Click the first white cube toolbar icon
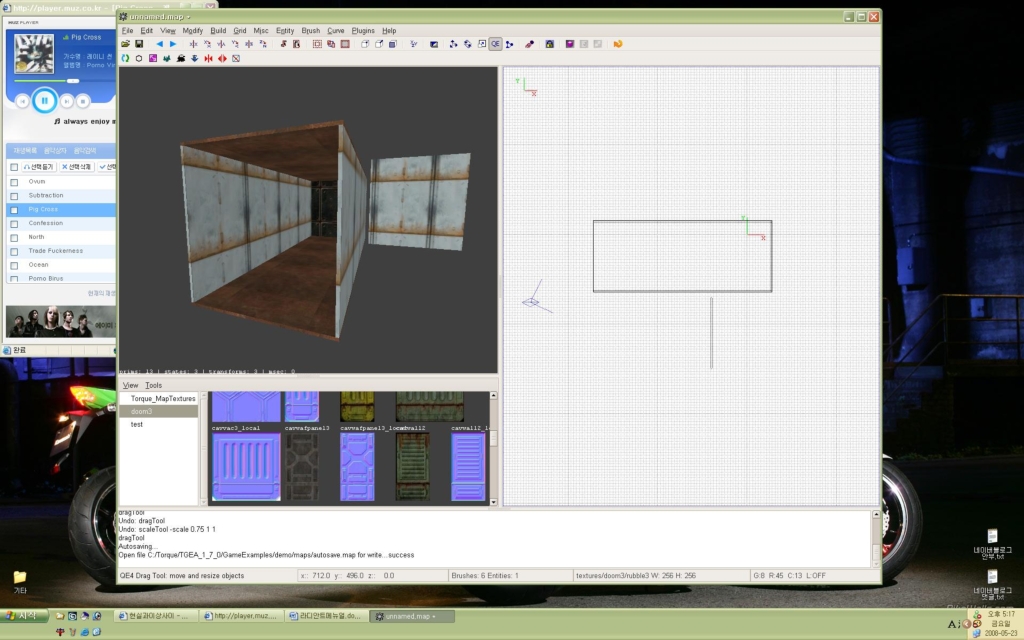 [x=365, y=44]
